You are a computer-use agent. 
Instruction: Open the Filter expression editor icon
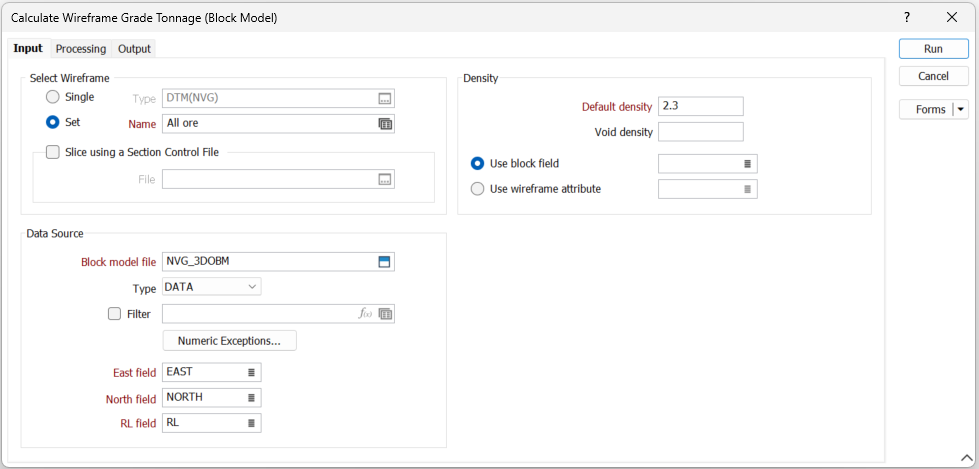tap(366, 314)
